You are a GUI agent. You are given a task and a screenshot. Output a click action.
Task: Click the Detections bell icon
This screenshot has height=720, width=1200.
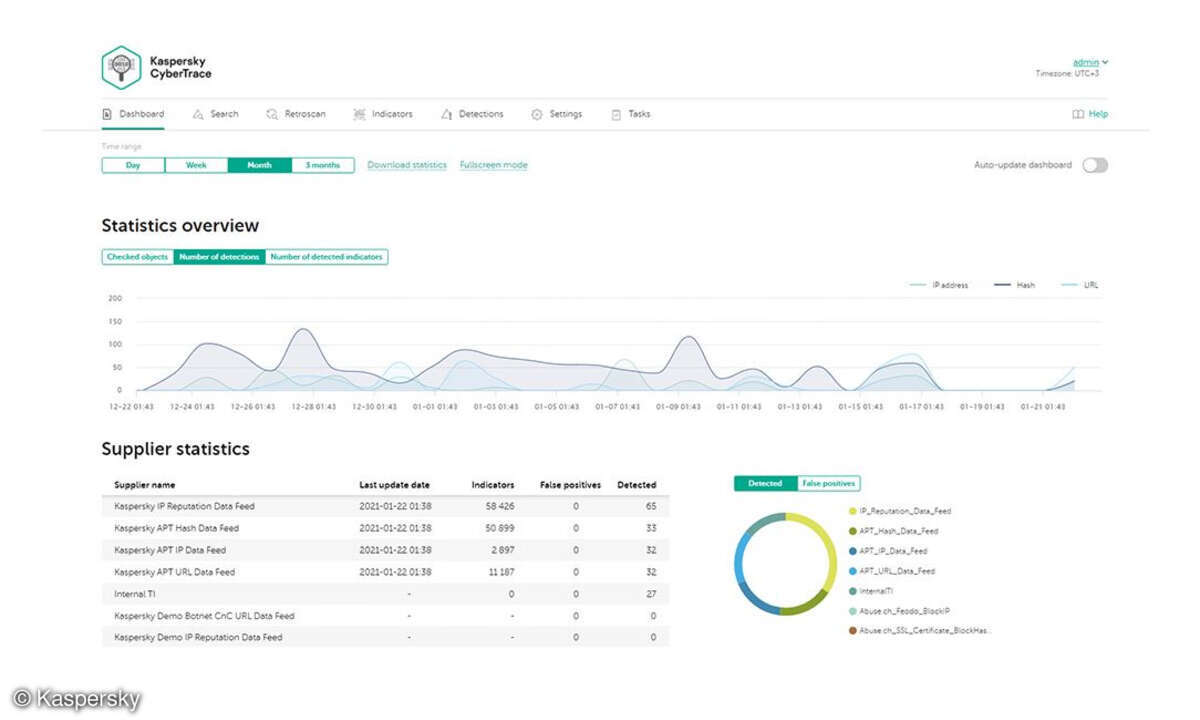pyautogui.click(x=446, y=114)
